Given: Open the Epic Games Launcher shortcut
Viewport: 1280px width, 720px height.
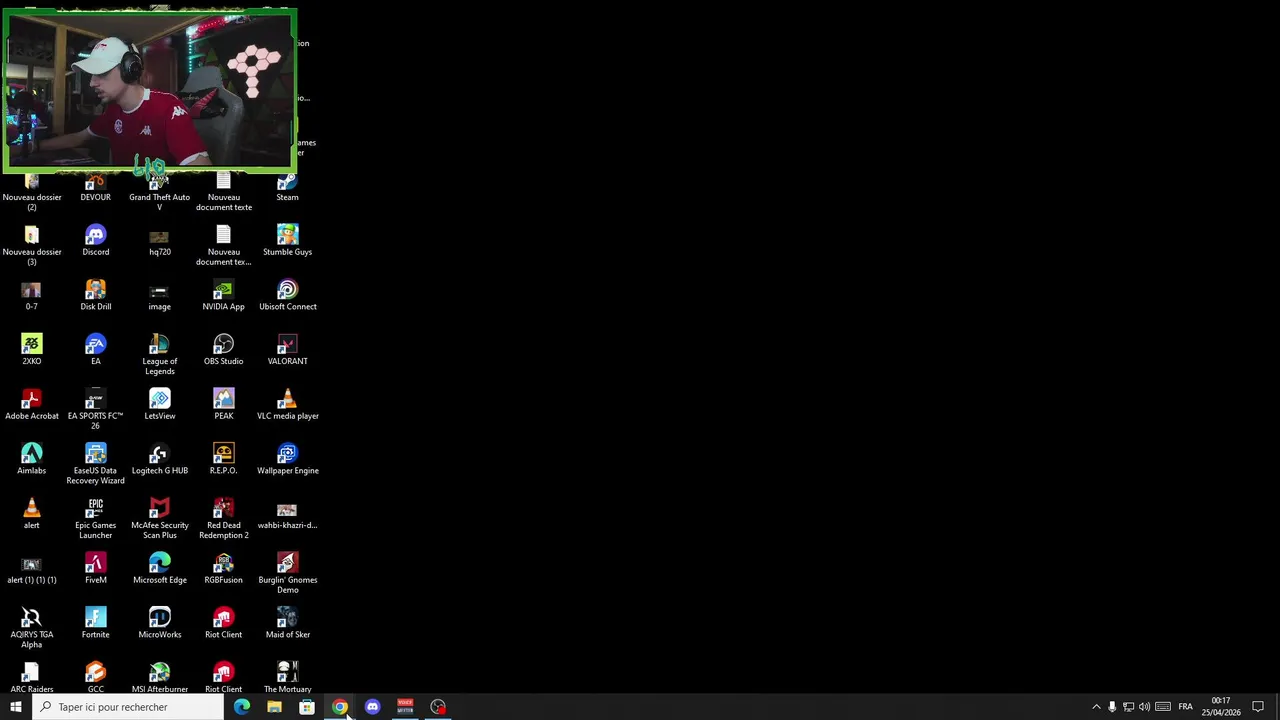Looking at the screenshot, I should click(96, 519).
